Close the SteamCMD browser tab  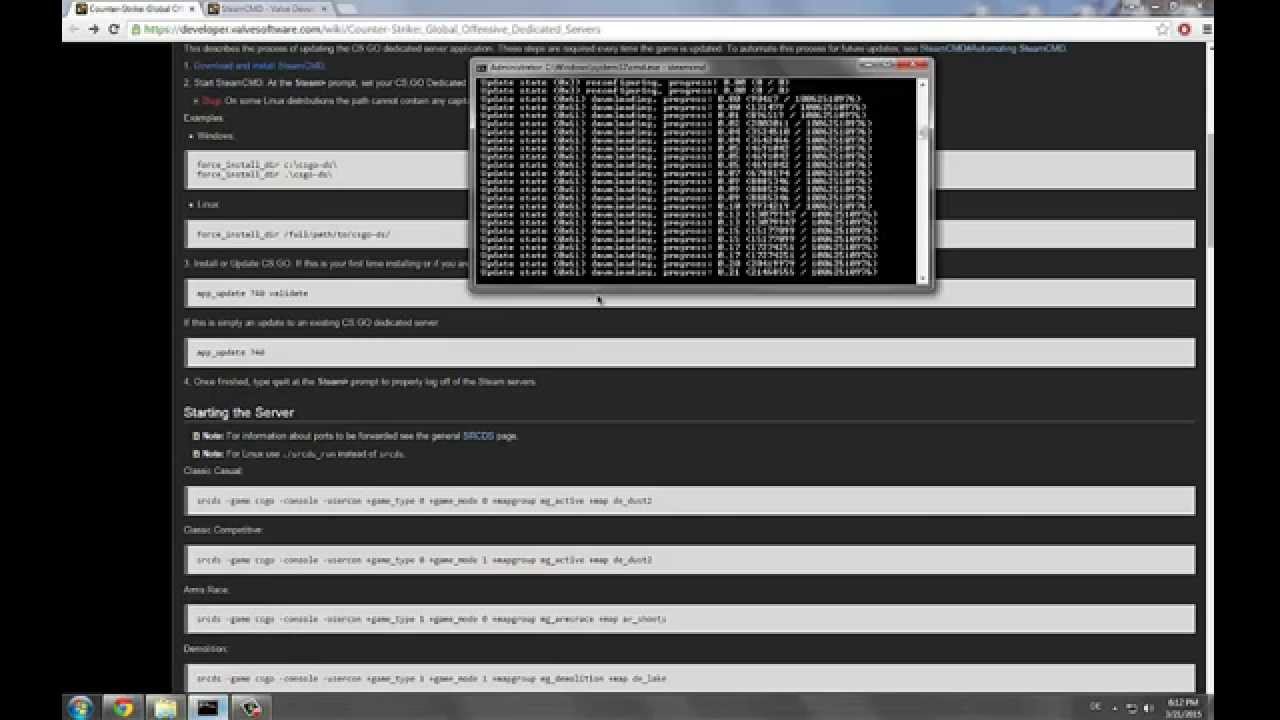324,9
